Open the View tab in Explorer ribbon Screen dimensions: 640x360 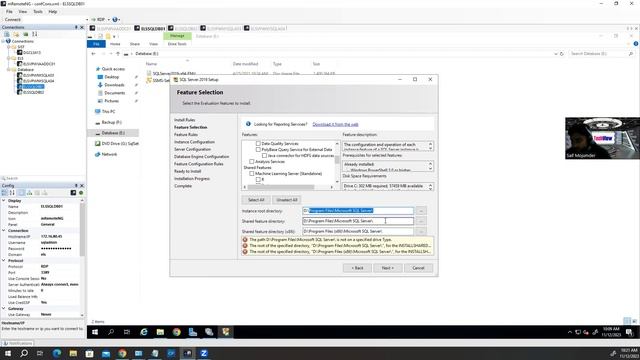pos(153,44)
